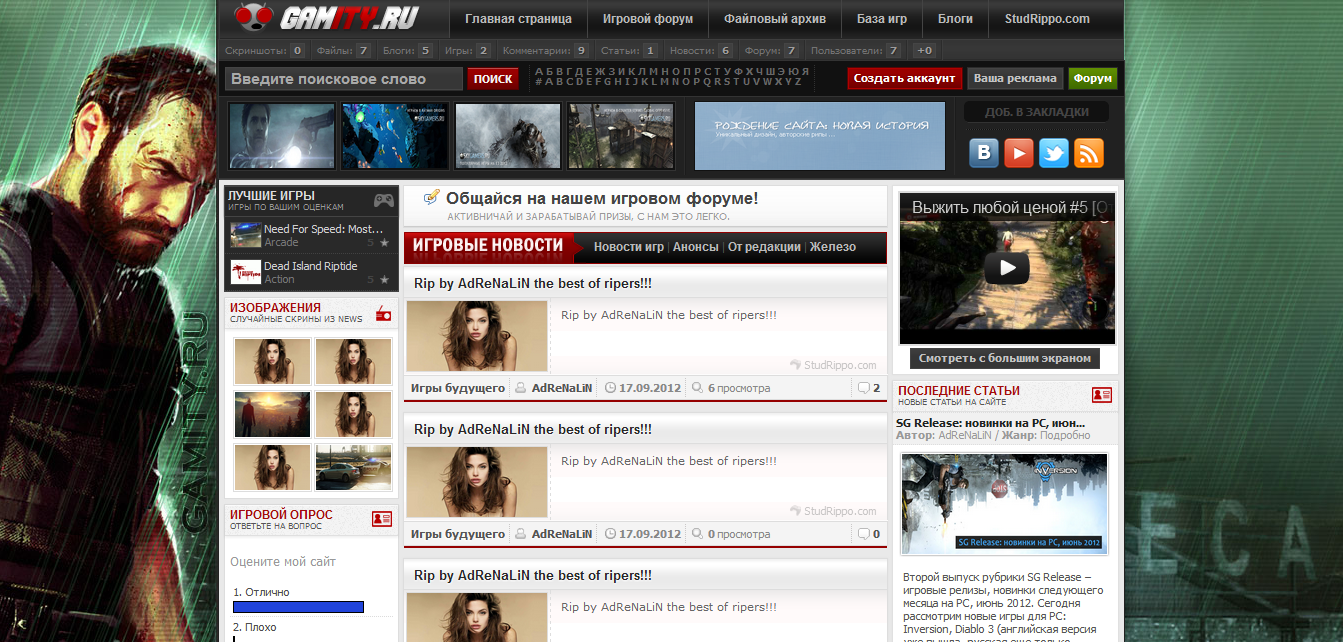Screen dimensions: 1343x642
Task: Open the Скриншоты counter link
Action: [x=264, y=50]
